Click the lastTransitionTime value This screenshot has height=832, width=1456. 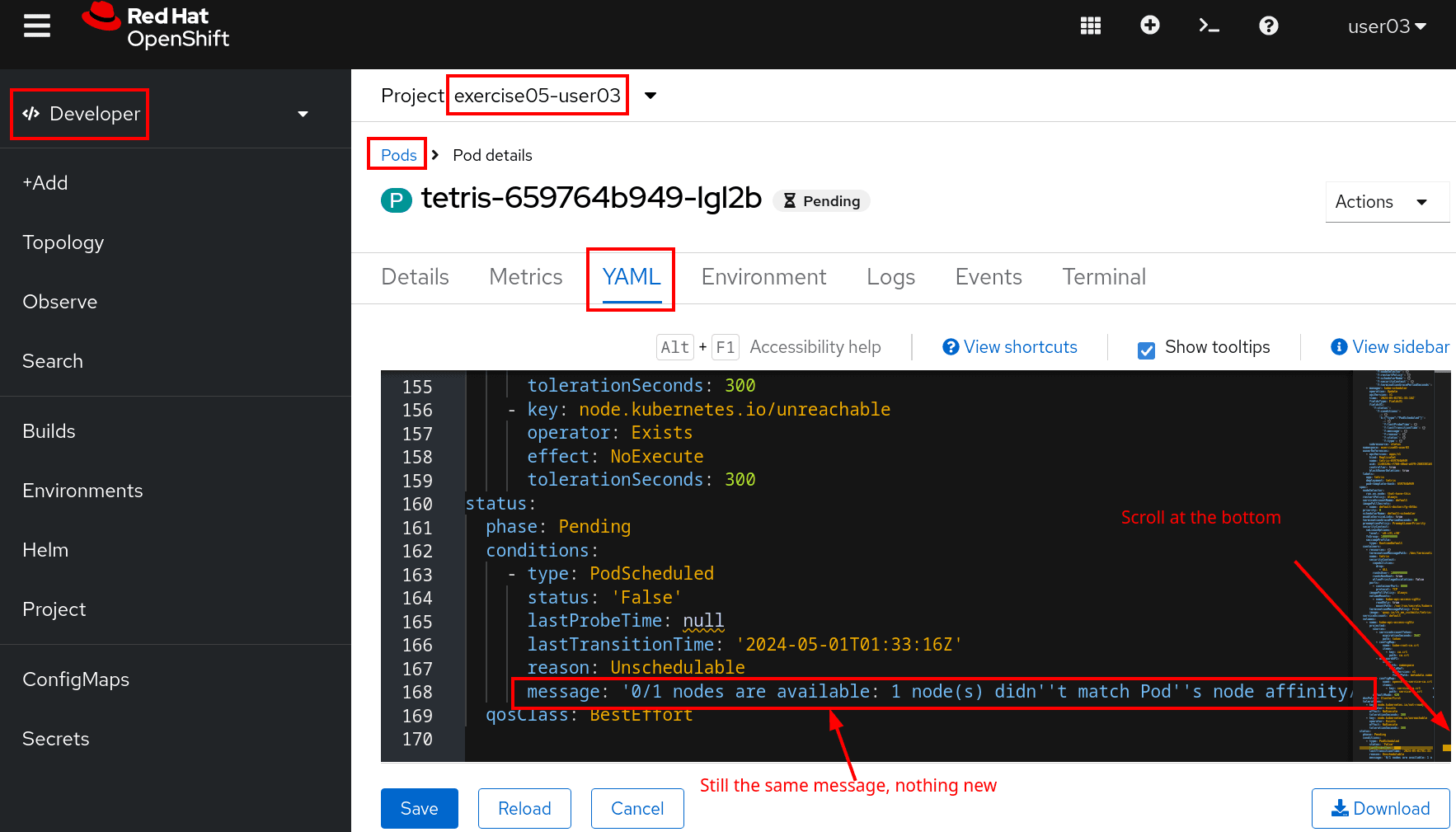click(849, 645)
